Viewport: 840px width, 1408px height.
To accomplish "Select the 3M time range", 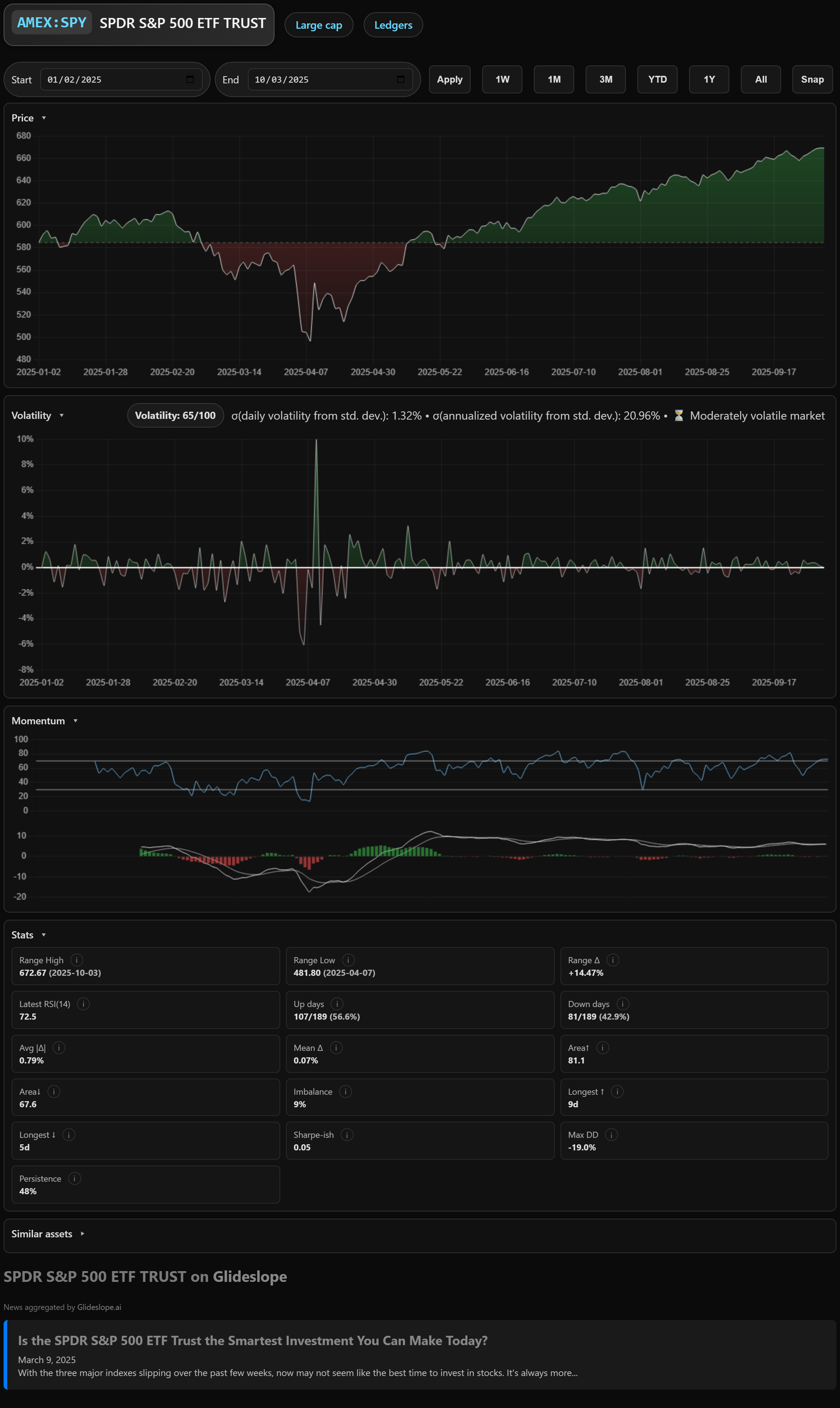I will click(x=606, y=79).
